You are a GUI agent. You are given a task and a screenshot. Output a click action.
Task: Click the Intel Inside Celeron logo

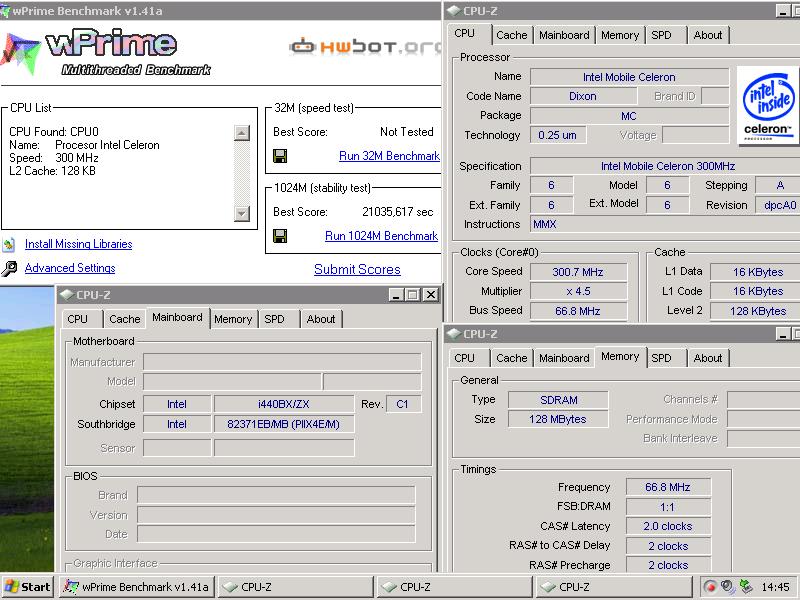768,105
